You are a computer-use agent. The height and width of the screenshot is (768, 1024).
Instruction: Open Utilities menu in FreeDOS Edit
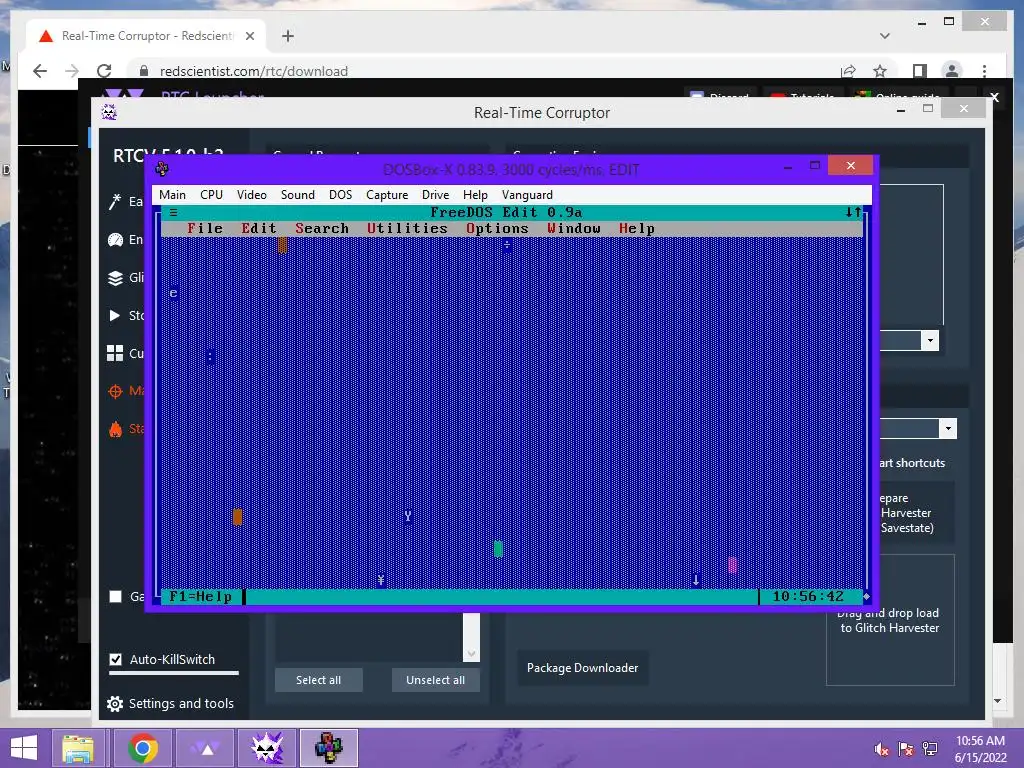408,229
